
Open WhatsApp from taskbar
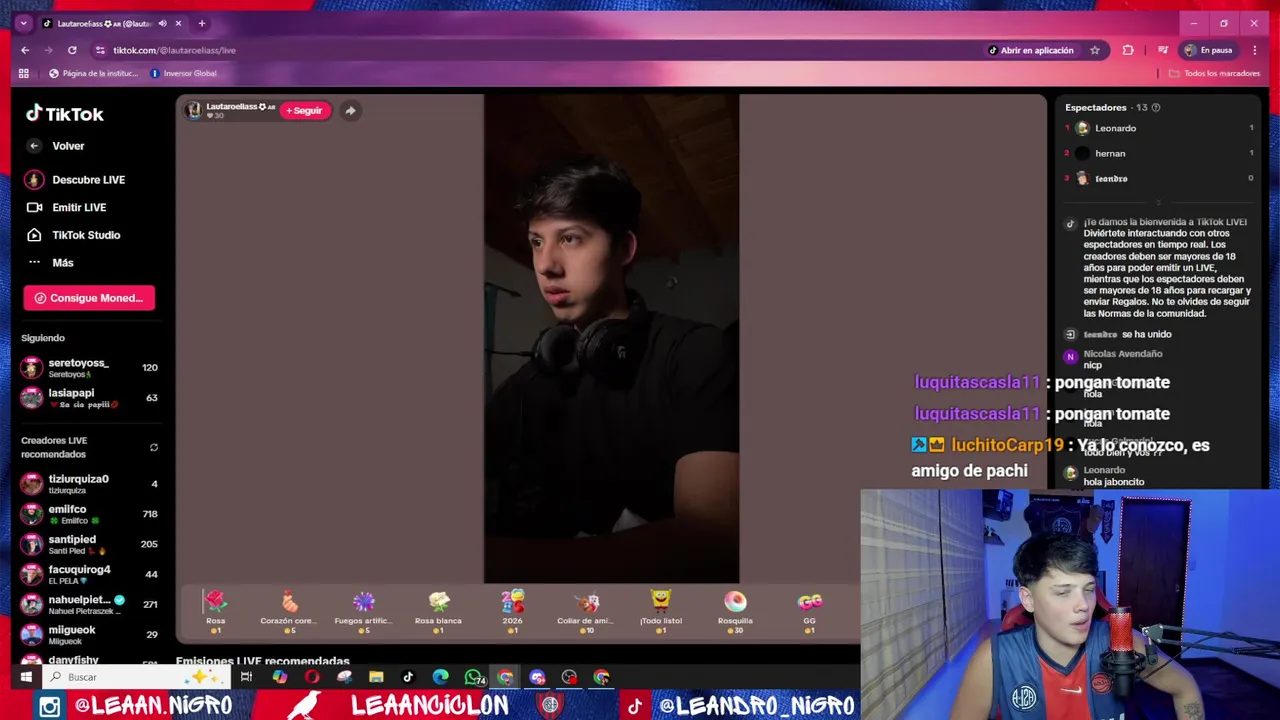(474, 677)
